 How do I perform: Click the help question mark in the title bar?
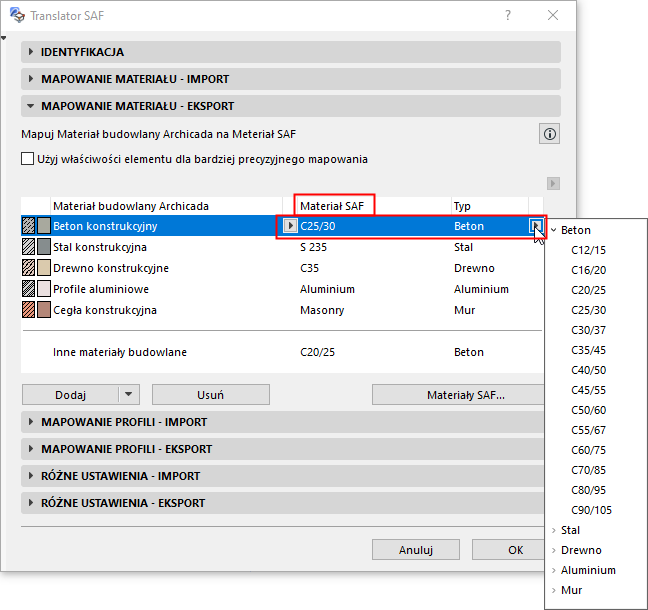point(507,15)
